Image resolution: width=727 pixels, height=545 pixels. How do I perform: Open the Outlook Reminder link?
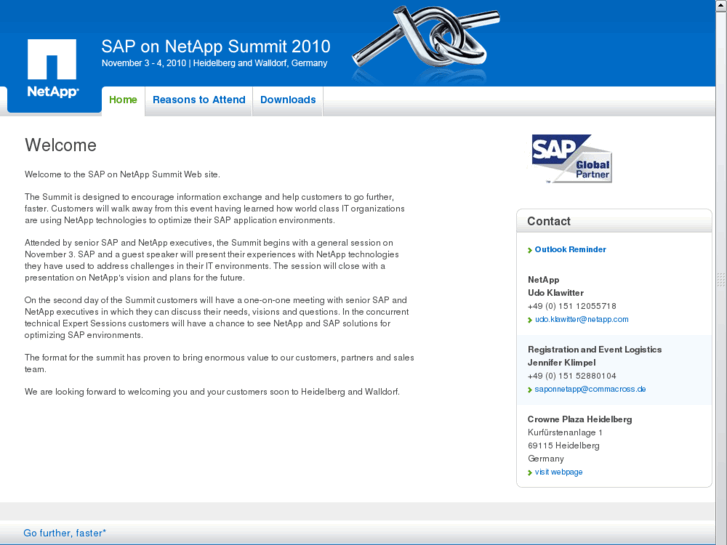click(570, 249)
